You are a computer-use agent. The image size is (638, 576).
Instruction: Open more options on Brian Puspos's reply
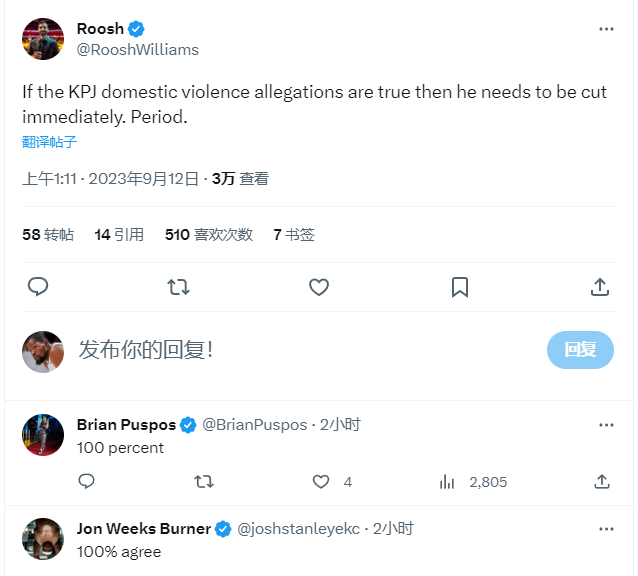tap(606, 424)
